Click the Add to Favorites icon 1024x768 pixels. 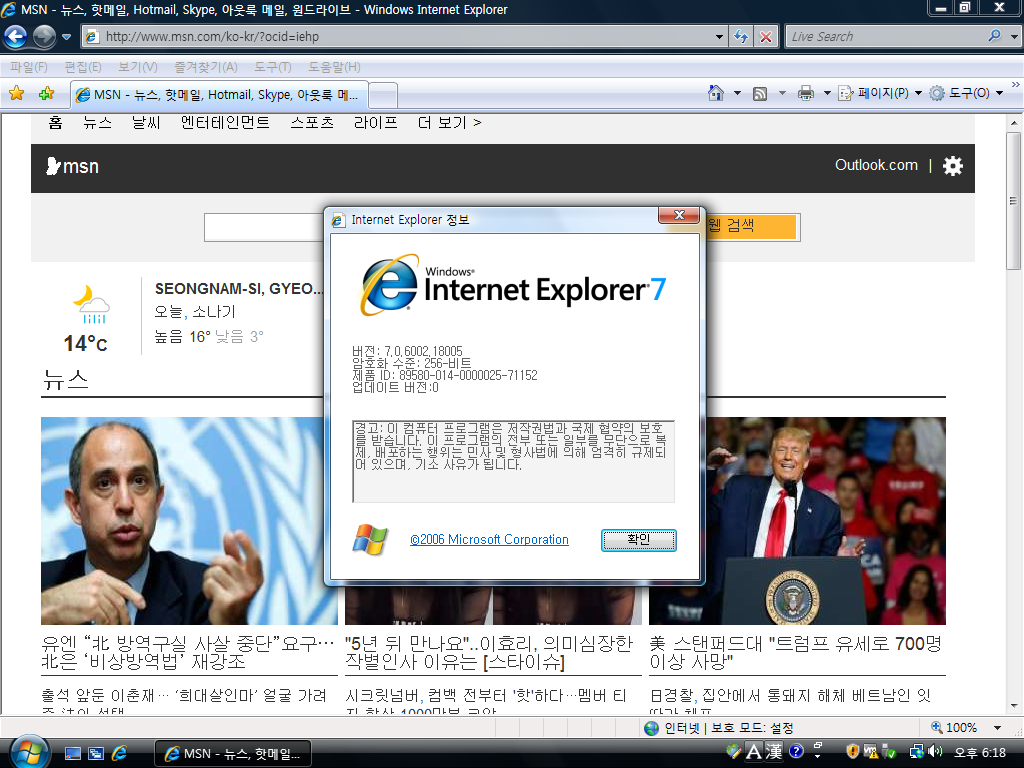[x=46, y=93]
